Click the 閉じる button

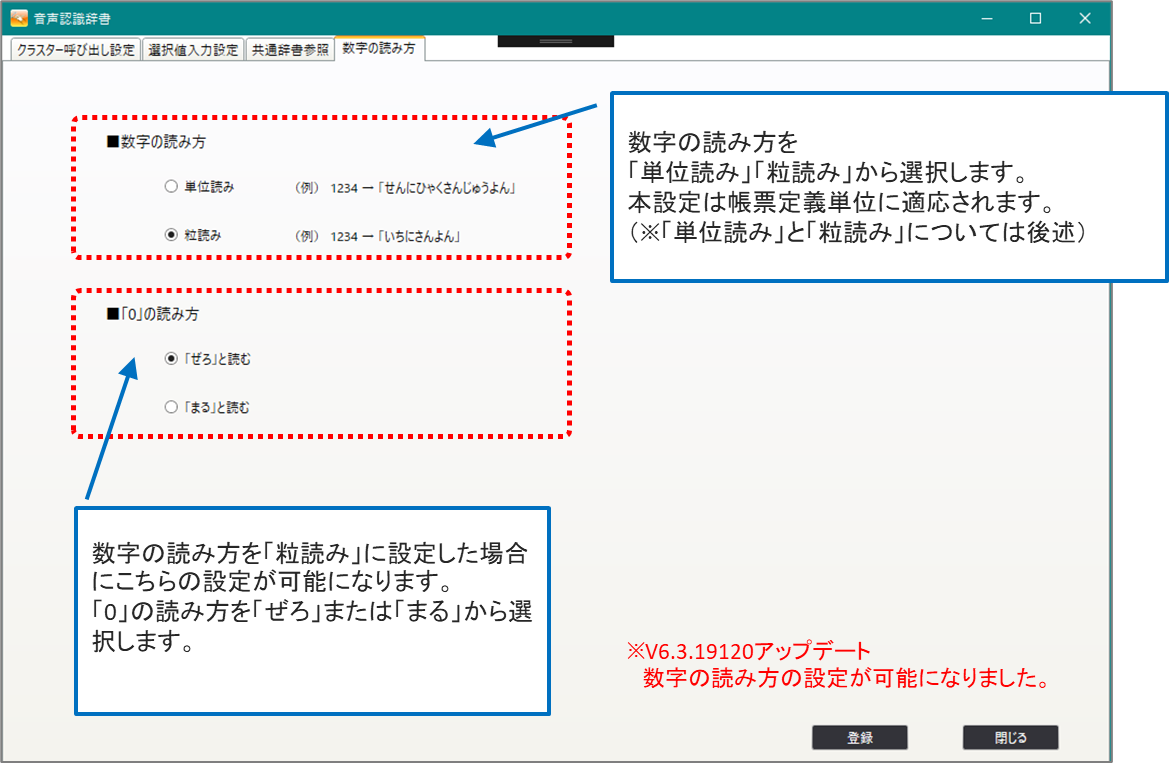pos(1010,738)
